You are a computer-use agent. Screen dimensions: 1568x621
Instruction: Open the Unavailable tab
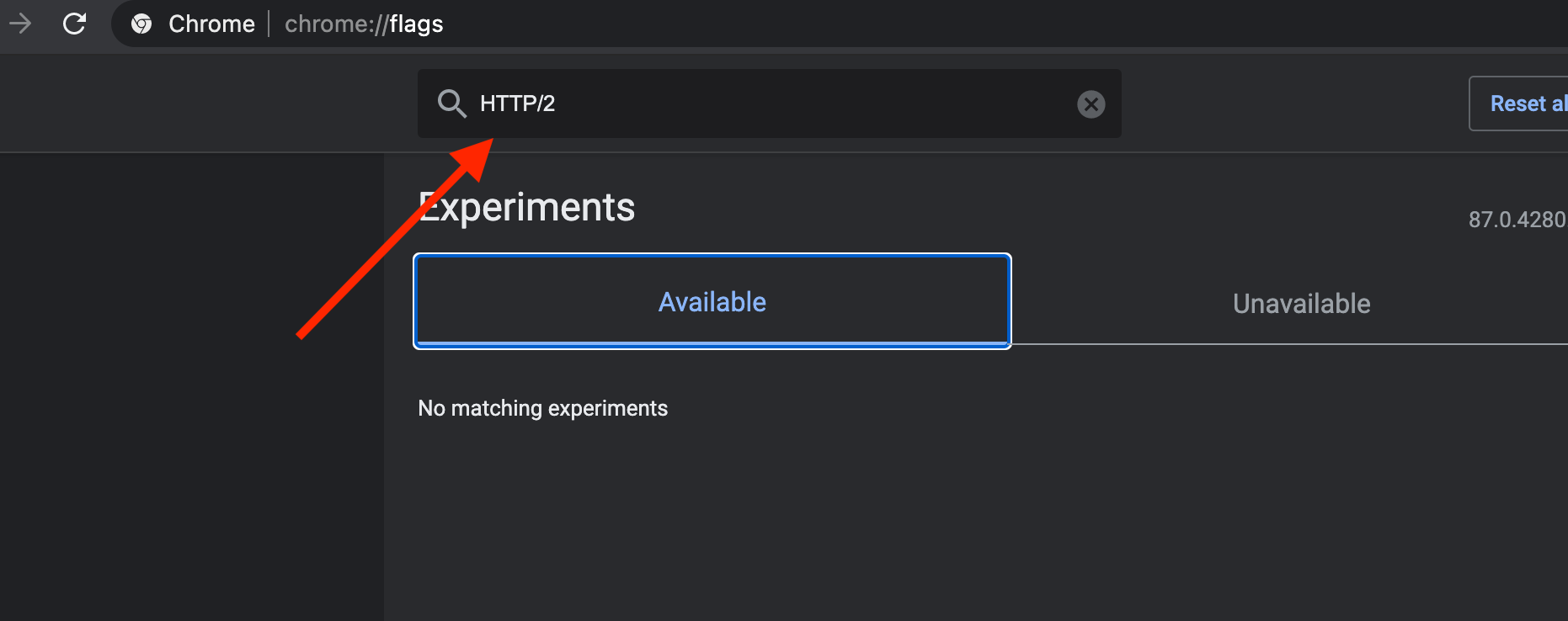[1301, 304]
